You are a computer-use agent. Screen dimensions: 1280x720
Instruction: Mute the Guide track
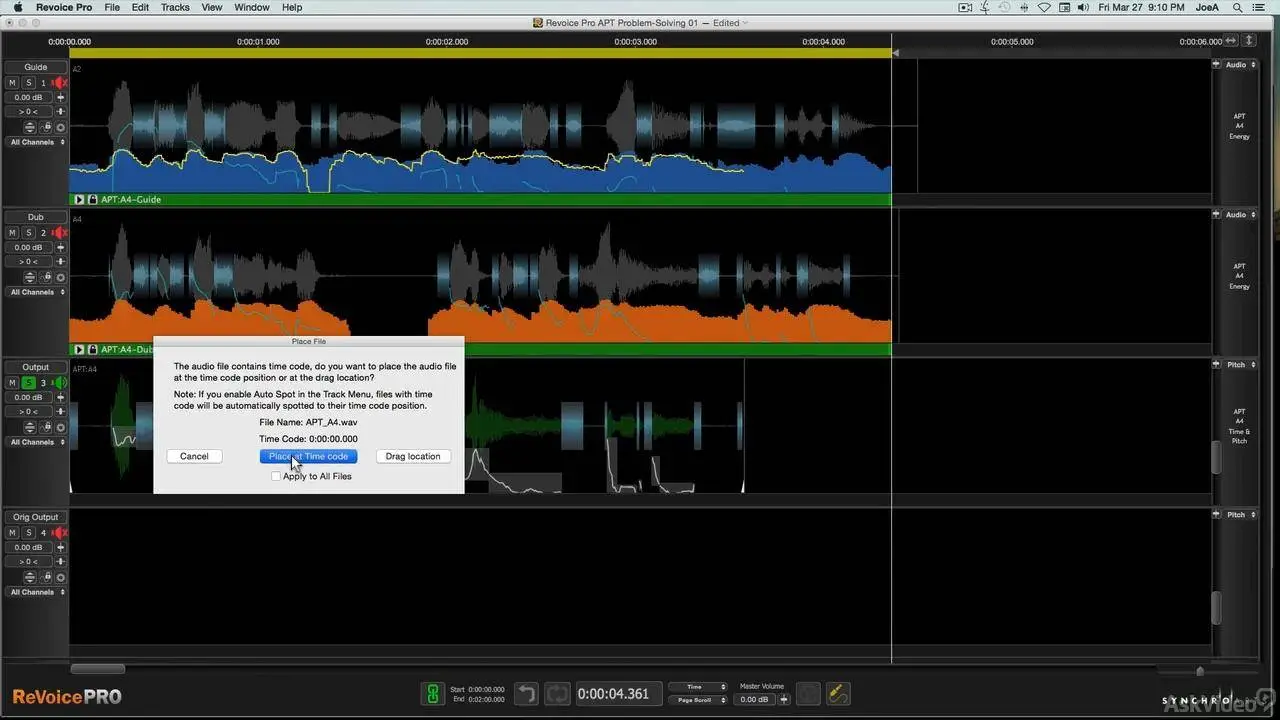tap(13, 83)
